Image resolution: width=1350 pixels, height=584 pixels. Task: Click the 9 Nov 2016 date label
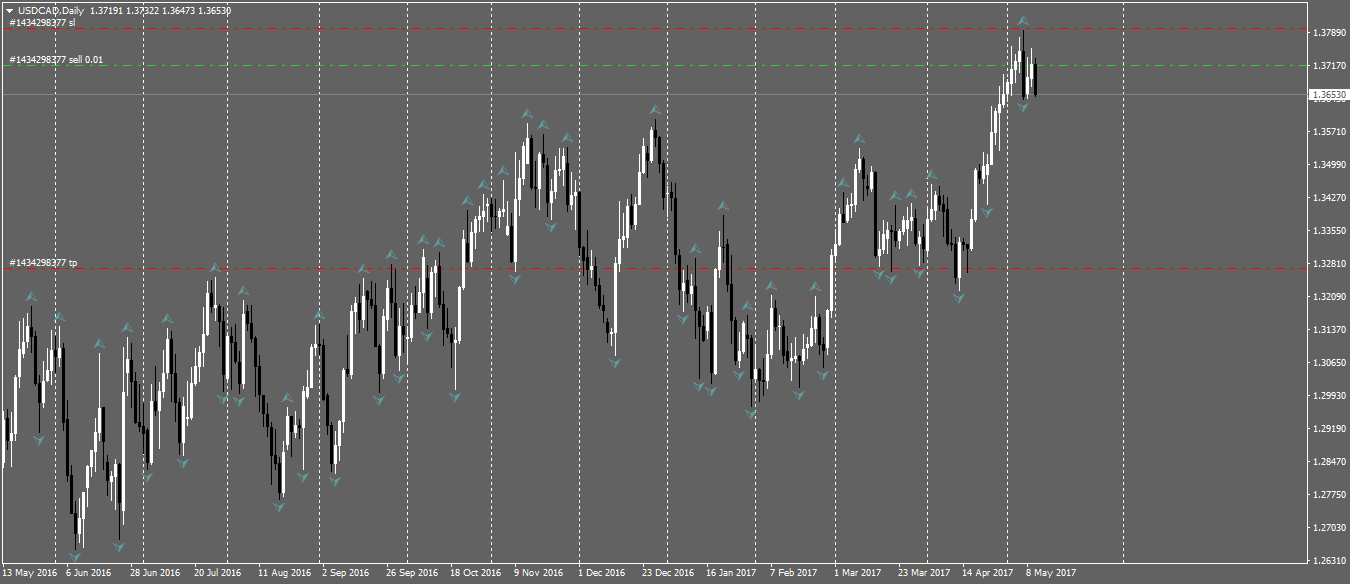539,574
